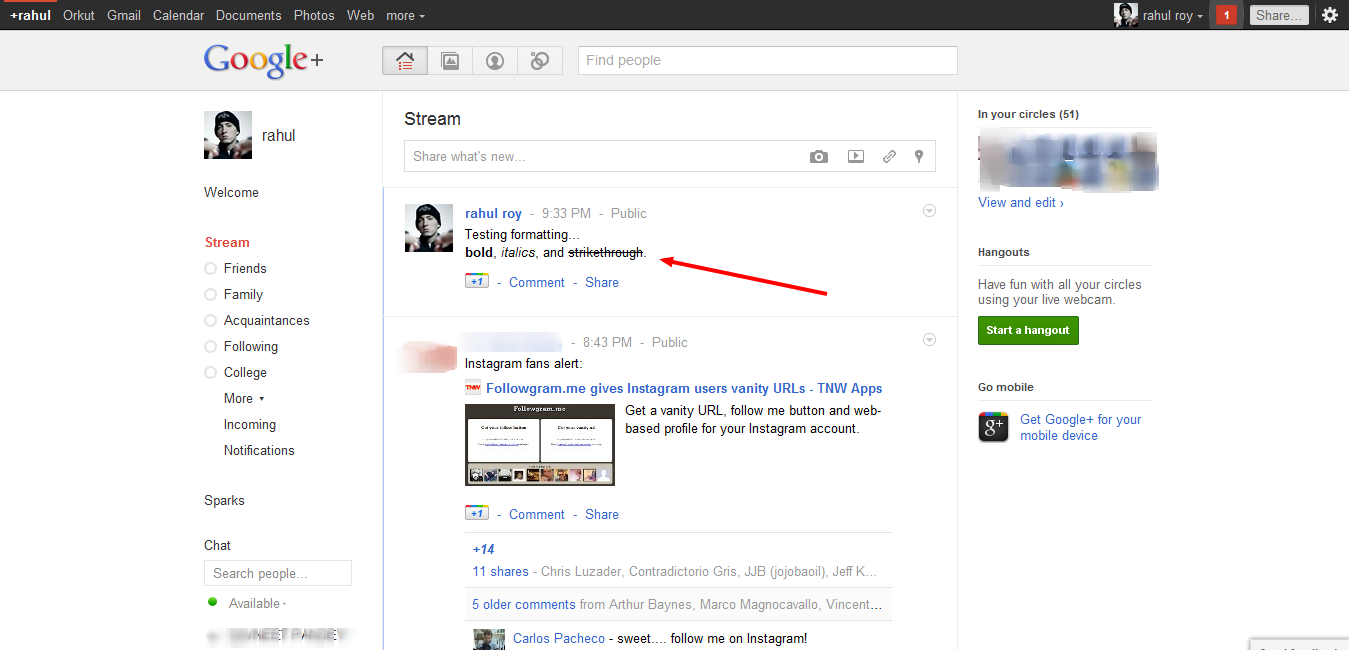Click +1 button on rahul roy's post
Screen dimensions: 1349x650
(477, 281)
